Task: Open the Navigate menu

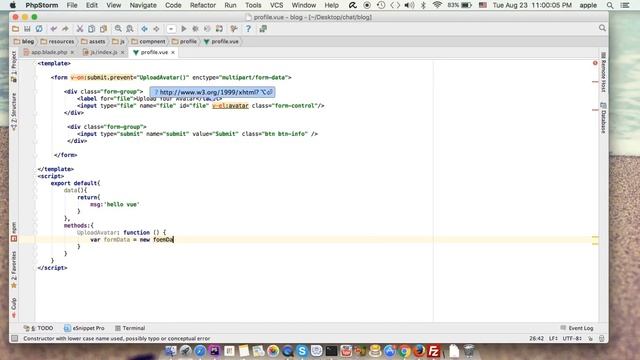Action: click(143, 5)
